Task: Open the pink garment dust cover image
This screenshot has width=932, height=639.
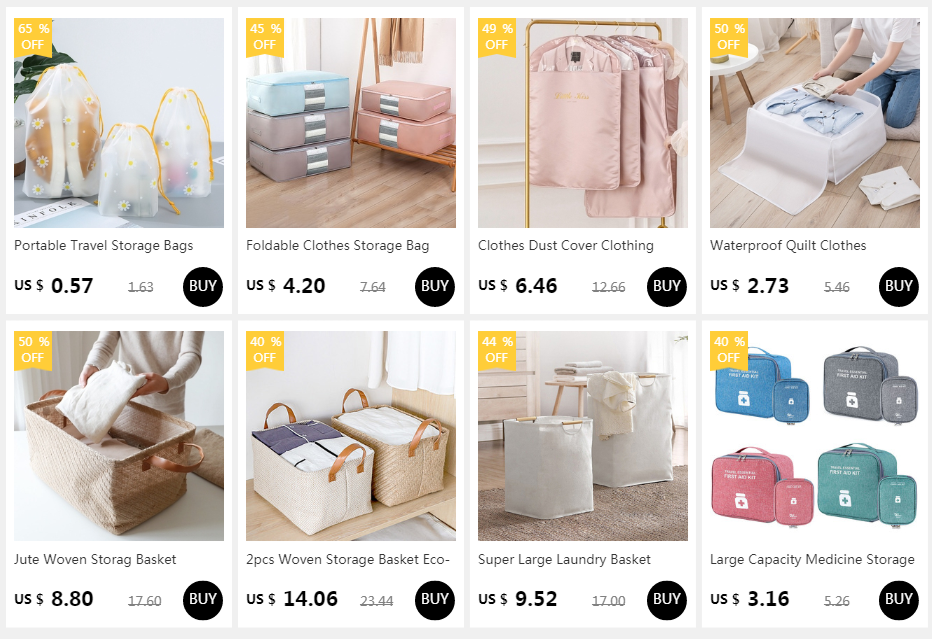Action: point(582,122)
